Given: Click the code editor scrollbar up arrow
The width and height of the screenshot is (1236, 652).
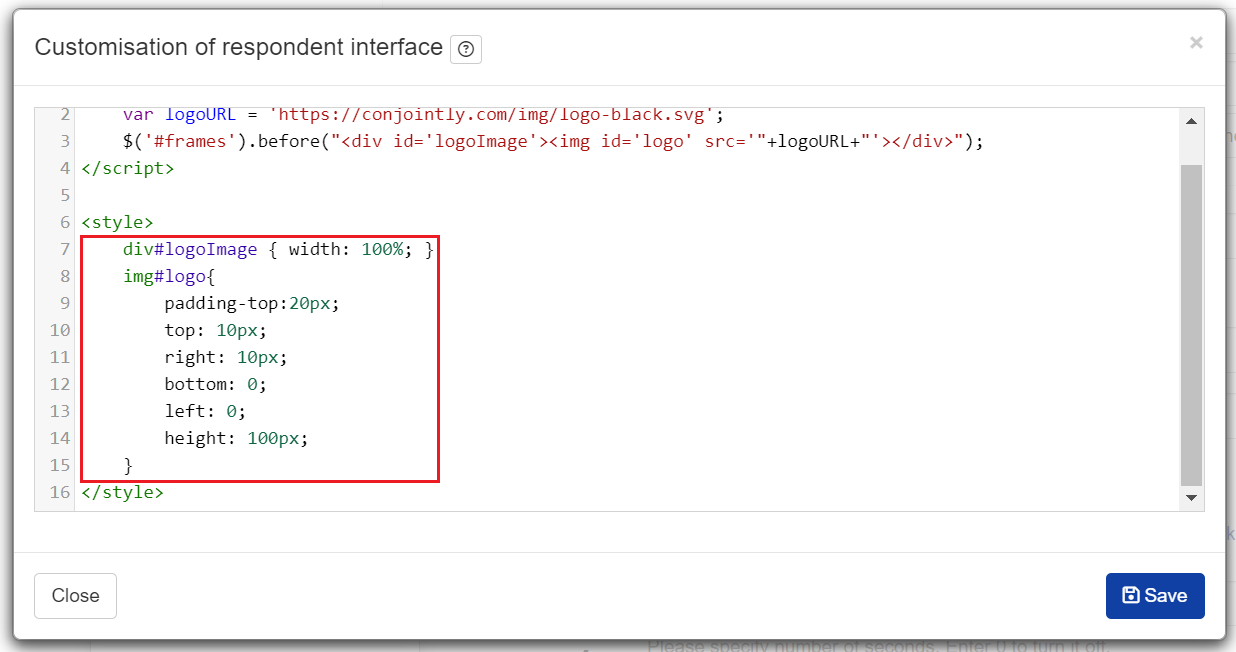Looking at the screenshot, I should click(1191, 121).
